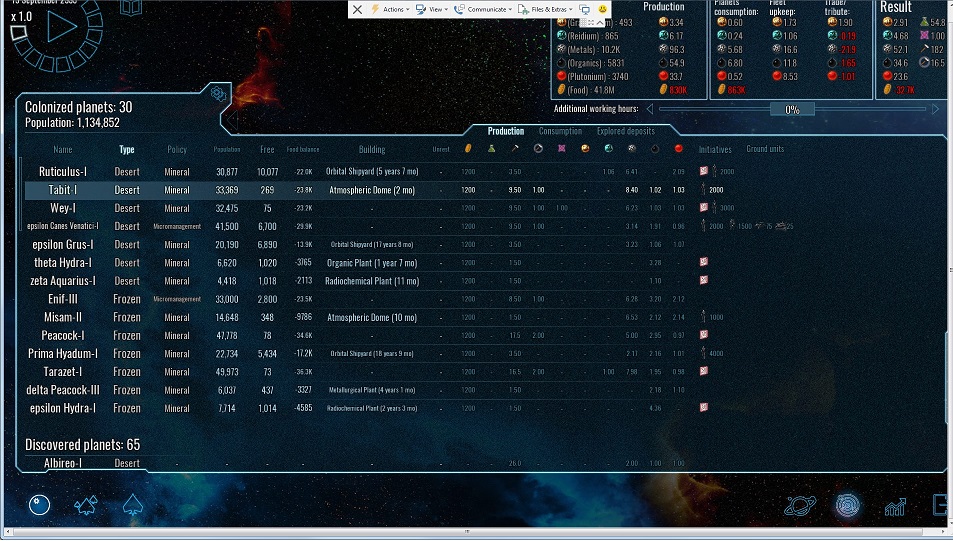Image resolution: width=953 pixels, height=541 pixels.
Task: Click the horizontal scrollbar at bottom
Action: (x=467, y=531)
